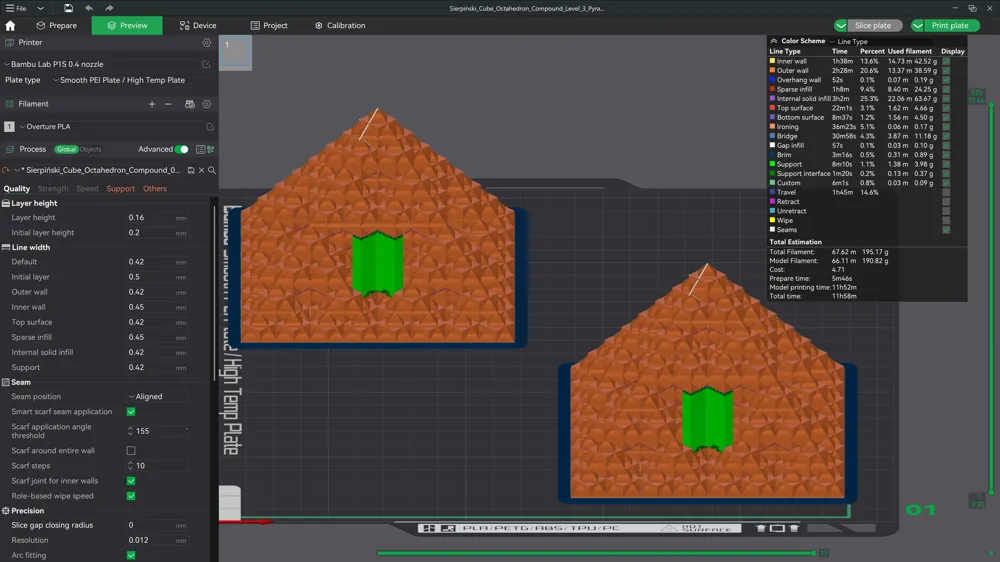Click the Home icon in the top bar
This screenshot has height=562, width=1000.
[11, 25]
